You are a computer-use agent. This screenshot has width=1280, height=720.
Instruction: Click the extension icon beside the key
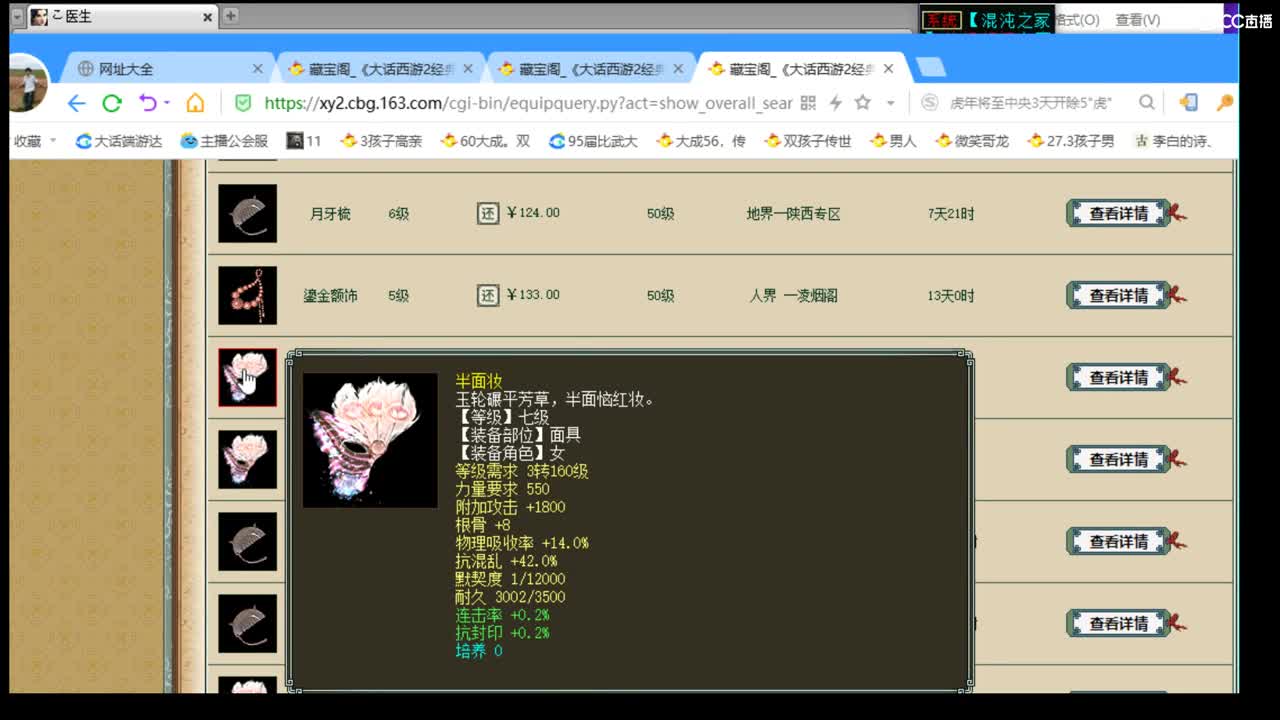click(x=1188, y=102)
